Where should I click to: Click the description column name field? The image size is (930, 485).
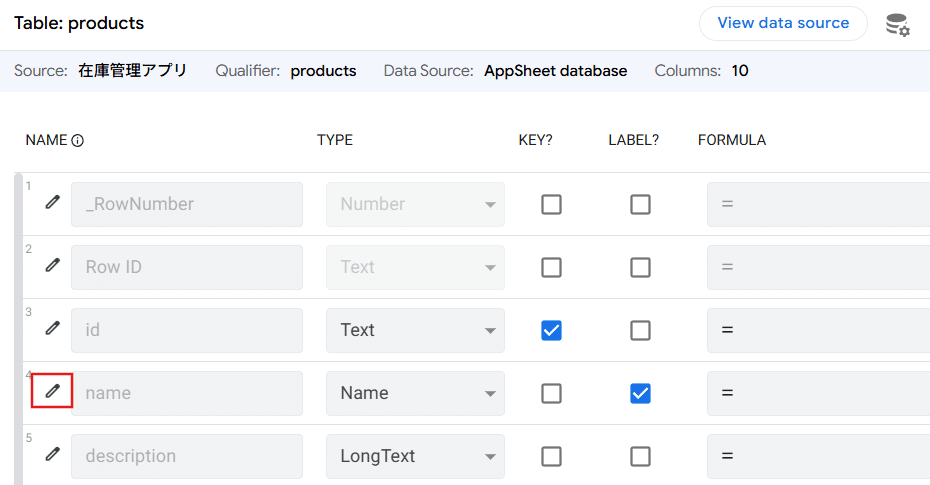coord(187,456)
